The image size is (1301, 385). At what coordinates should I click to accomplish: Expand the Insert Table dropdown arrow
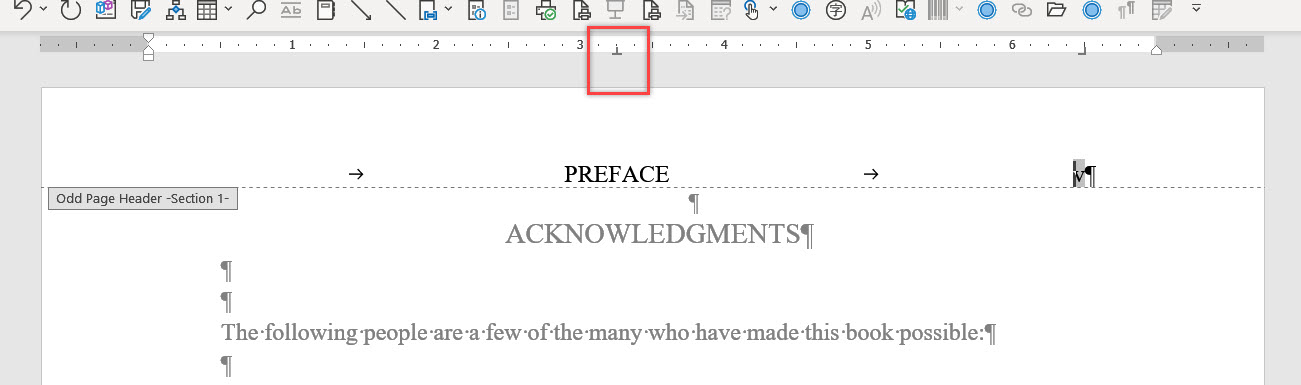pos(229,10)
